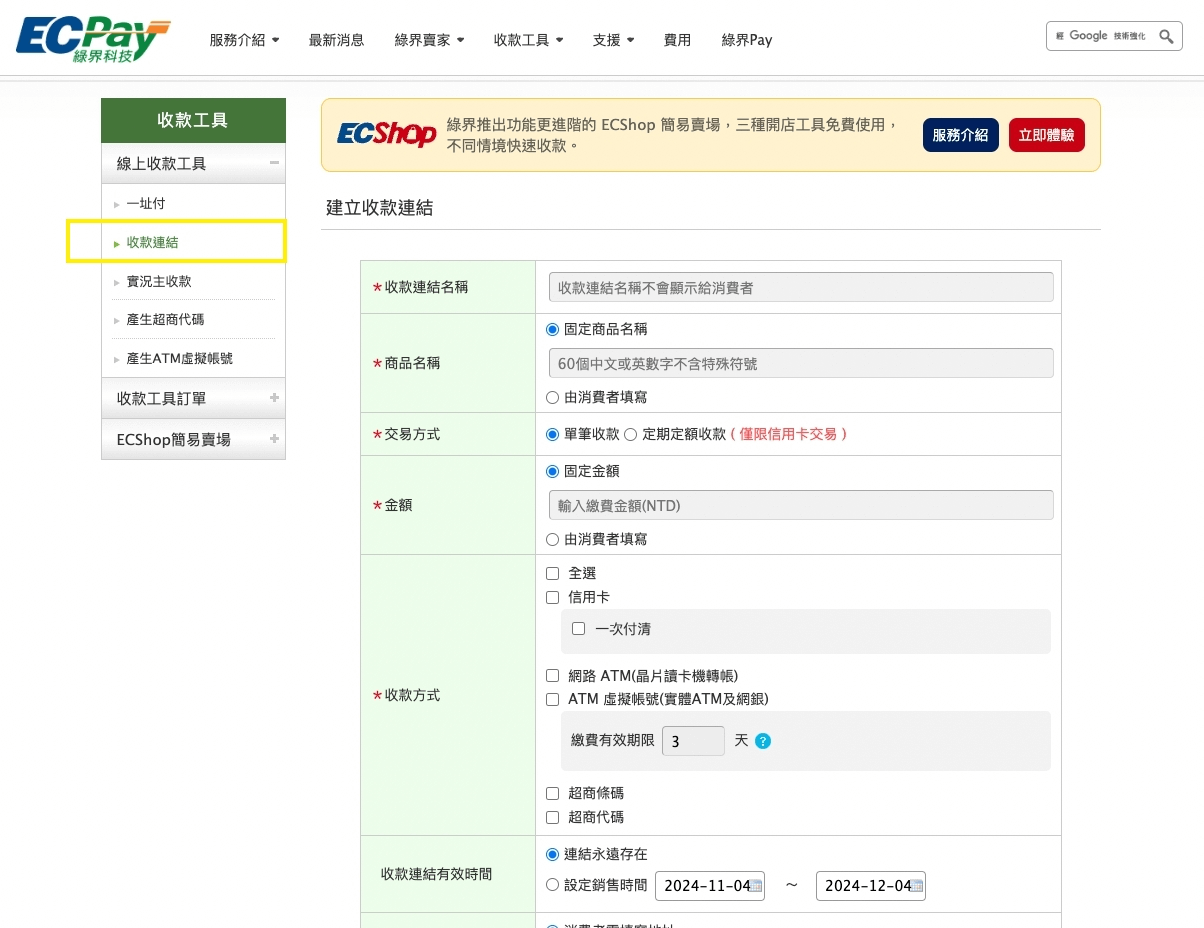1204x928 pixels.
Task: Select 固定金額 radio button
Action: coord(552,471)
